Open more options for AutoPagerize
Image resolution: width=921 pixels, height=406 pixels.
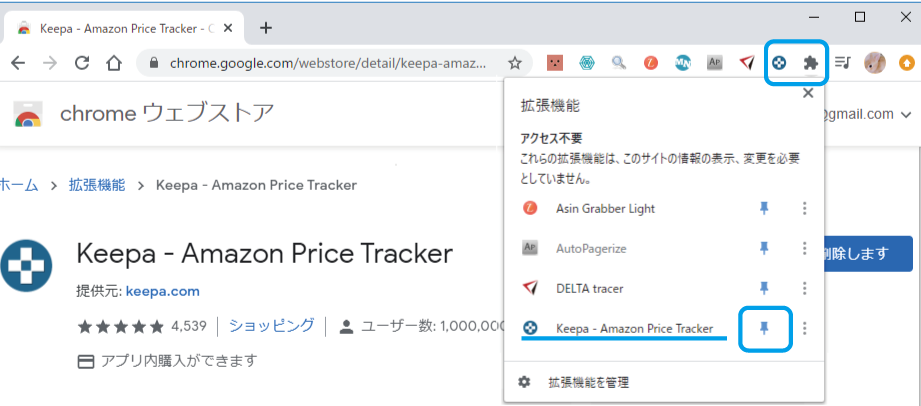click(x=804, y=248)
